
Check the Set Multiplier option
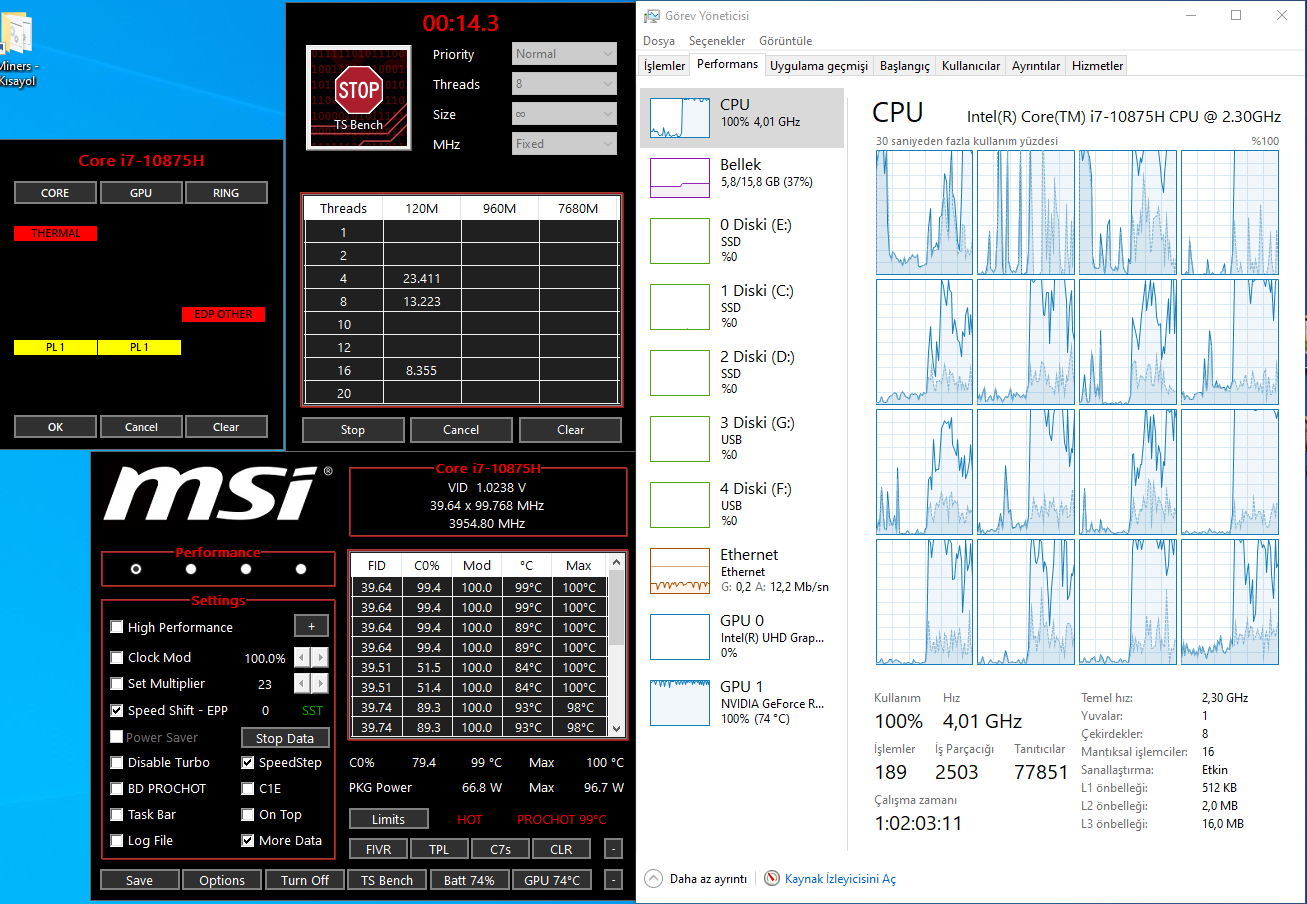pos(117,683)
